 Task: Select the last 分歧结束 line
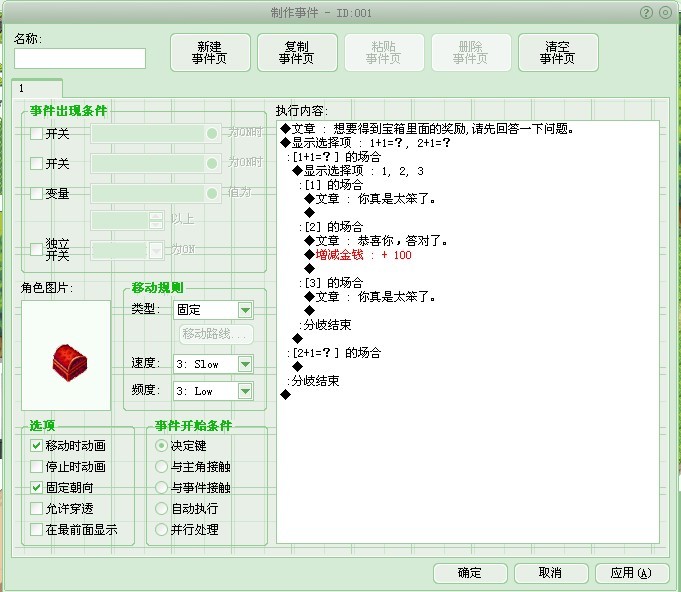313,381
